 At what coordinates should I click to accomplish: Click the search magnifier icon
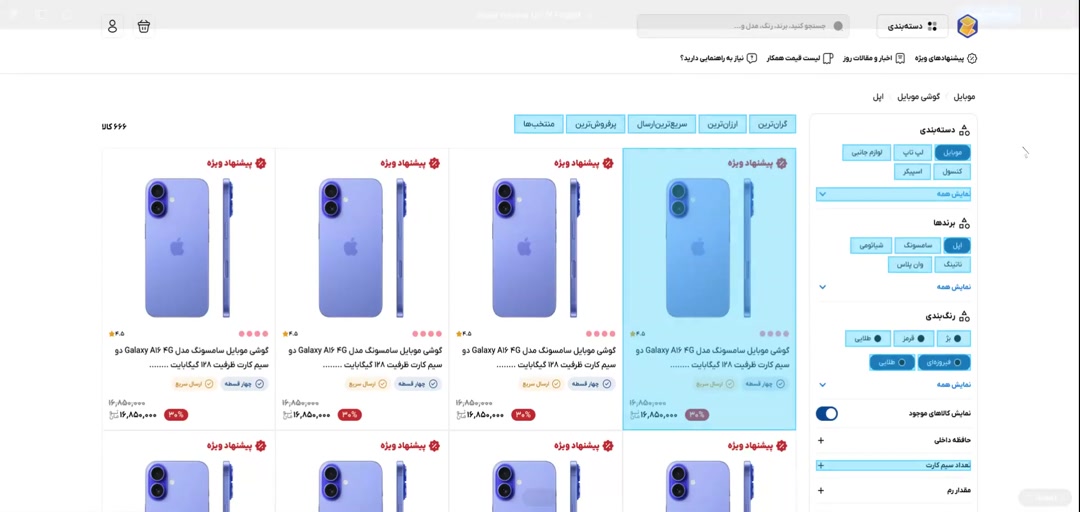point(838,26)
